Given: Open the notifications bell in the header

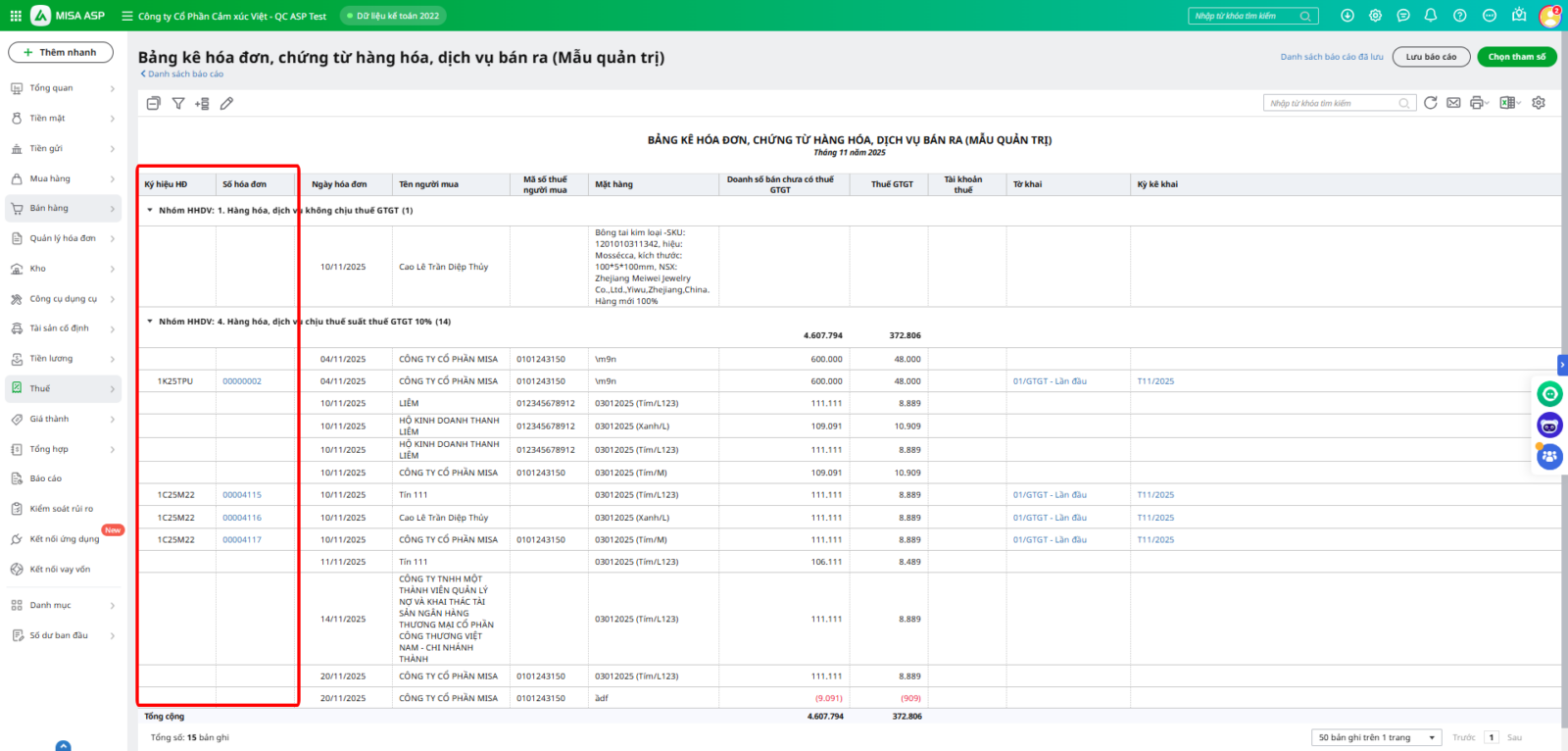Looking at the screenshot, I should 1431,16.
